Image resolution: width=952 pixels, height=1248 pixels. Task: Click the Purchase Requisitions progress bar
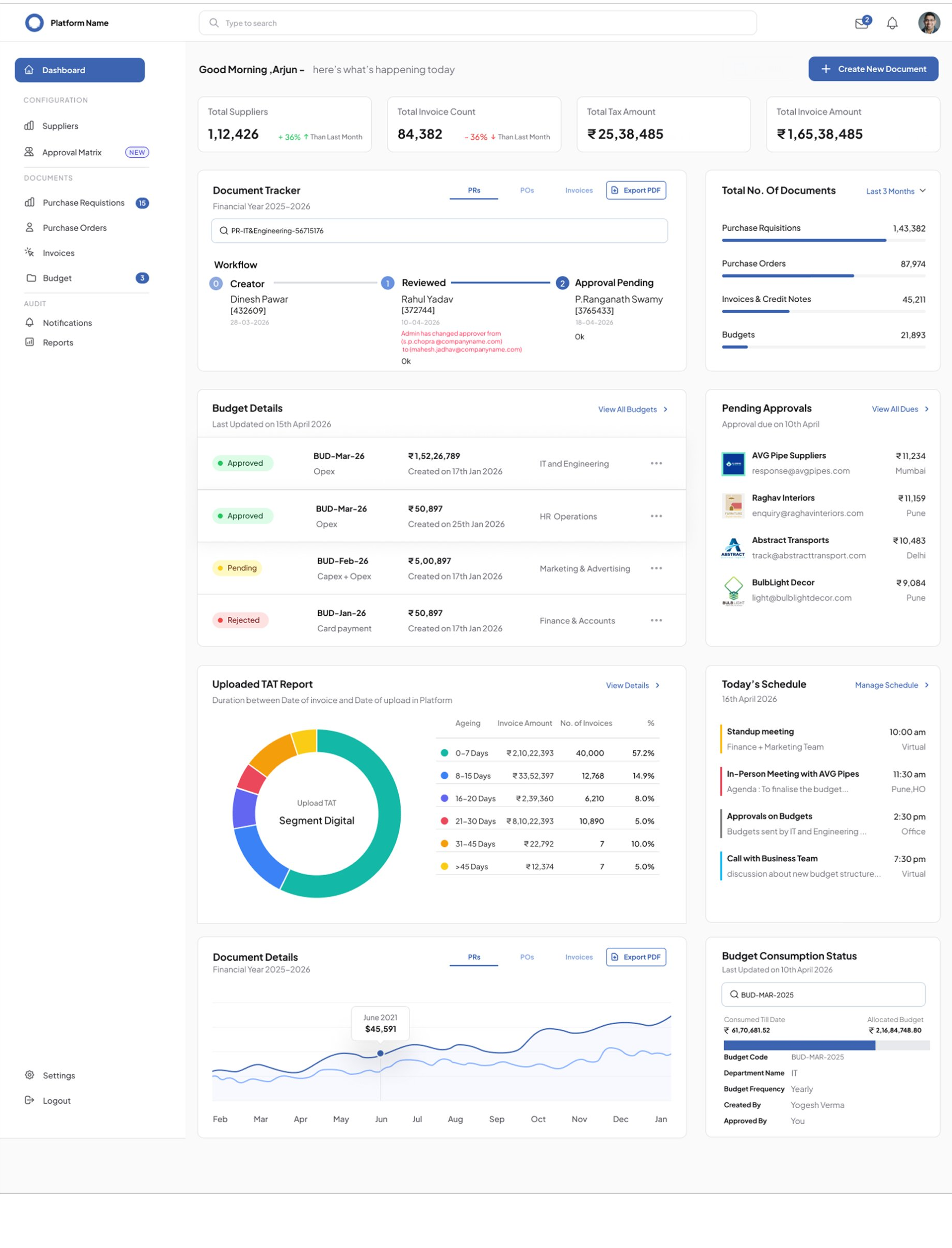coord(824,240)
